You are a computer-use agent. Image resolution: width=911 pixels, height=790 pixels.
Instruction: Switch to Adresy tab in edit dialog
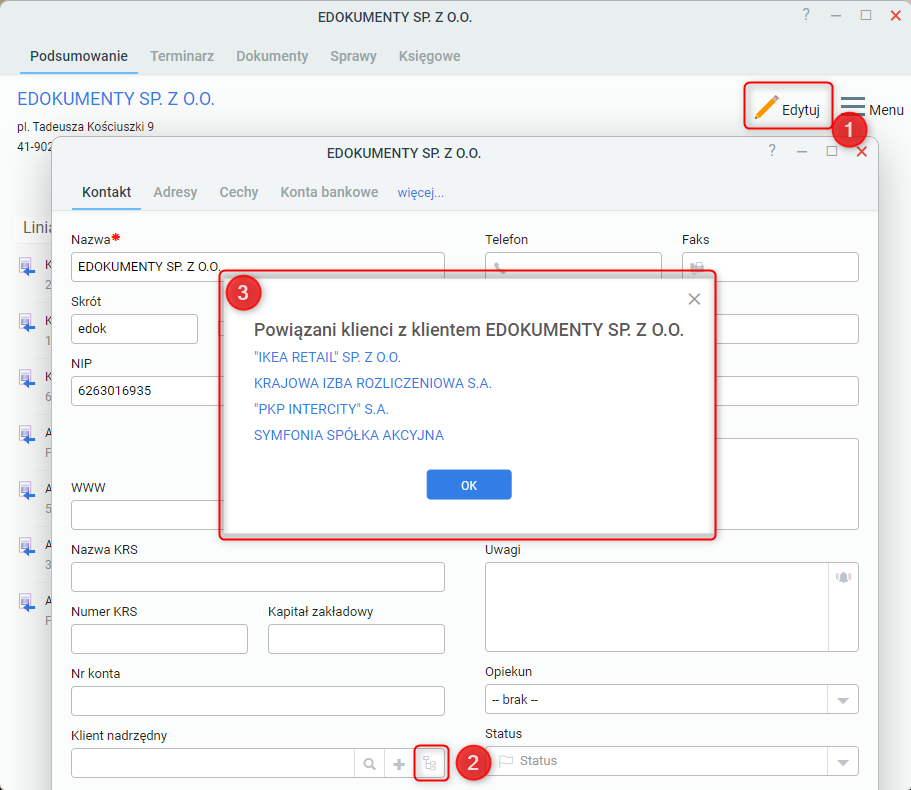click(x=175, y=192)
